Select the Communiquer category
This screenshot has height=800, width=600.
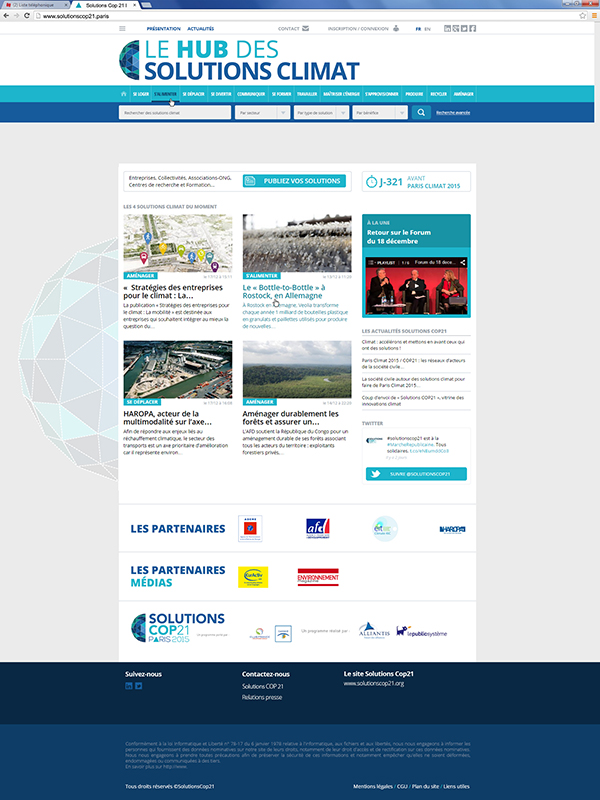coord(251,94)
